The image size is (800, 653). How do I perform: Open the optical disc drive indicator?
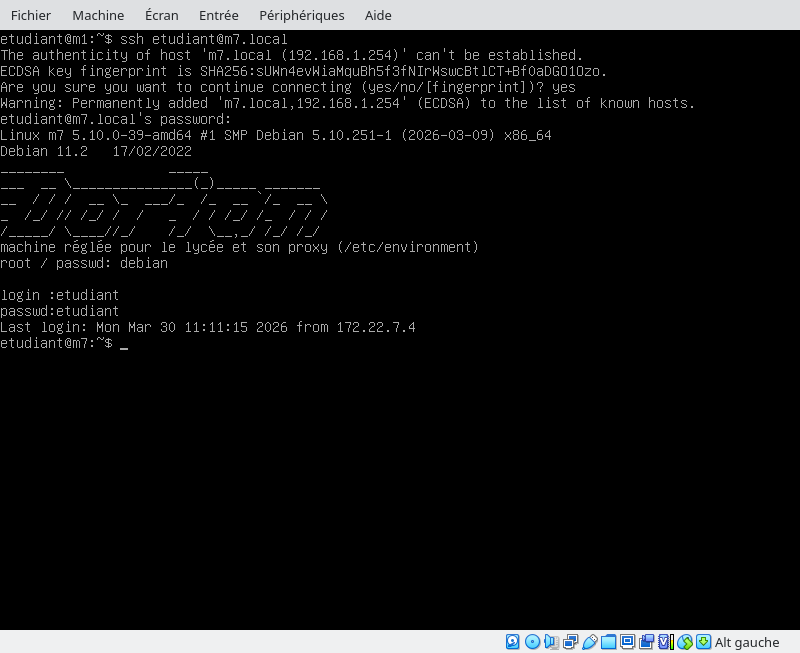[x=532, y=642]
